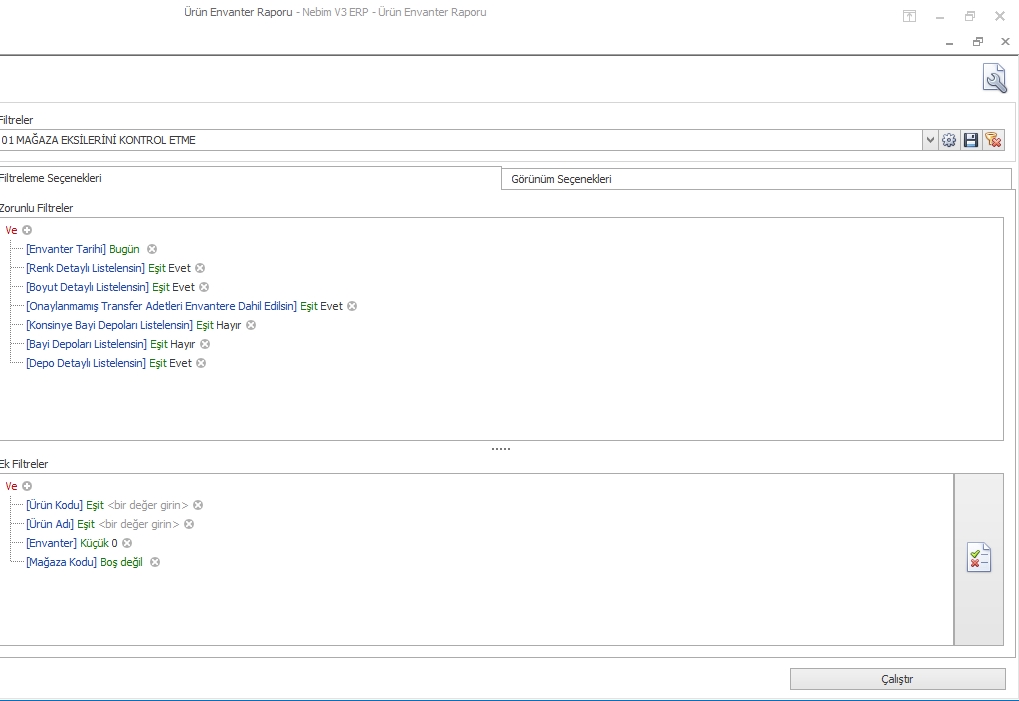1019x701 pixels.
Task: Restore the inner report window
Action: coord(977,42)
